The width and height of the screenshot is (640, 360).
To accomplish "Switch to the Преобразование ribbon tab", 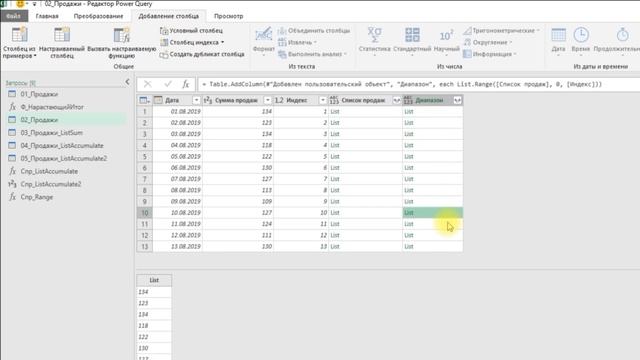I will pos(98,16).
